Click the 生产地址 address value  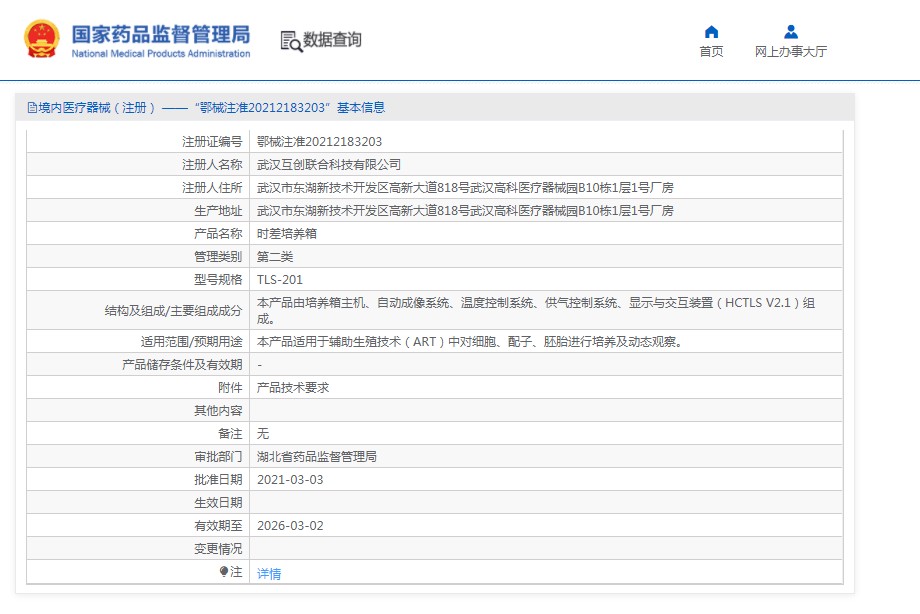[465, 210]
